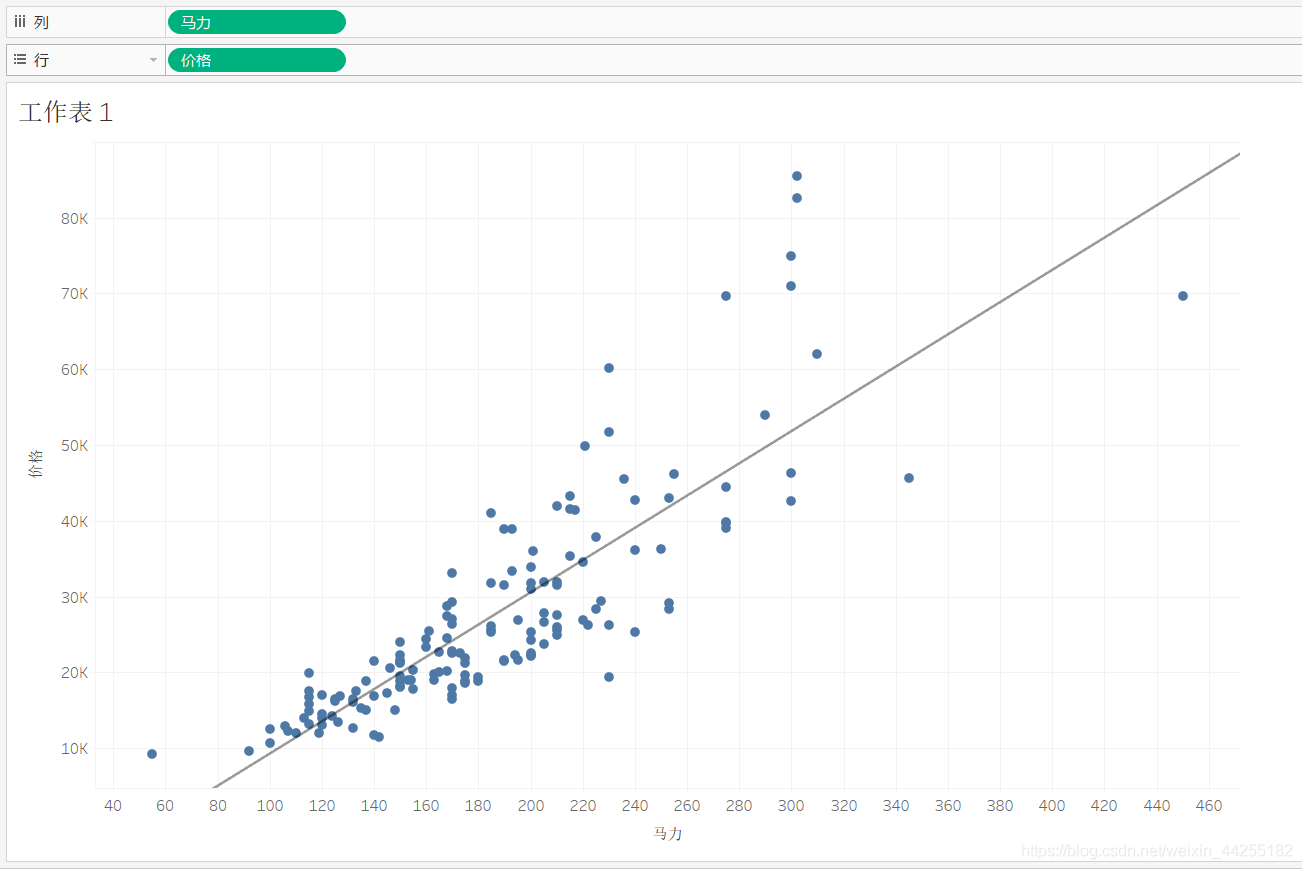This screenshot has height=869, width=1302.
Task: Click the 100 tick label on the horsepower axis
Action: tap(270, 805)
